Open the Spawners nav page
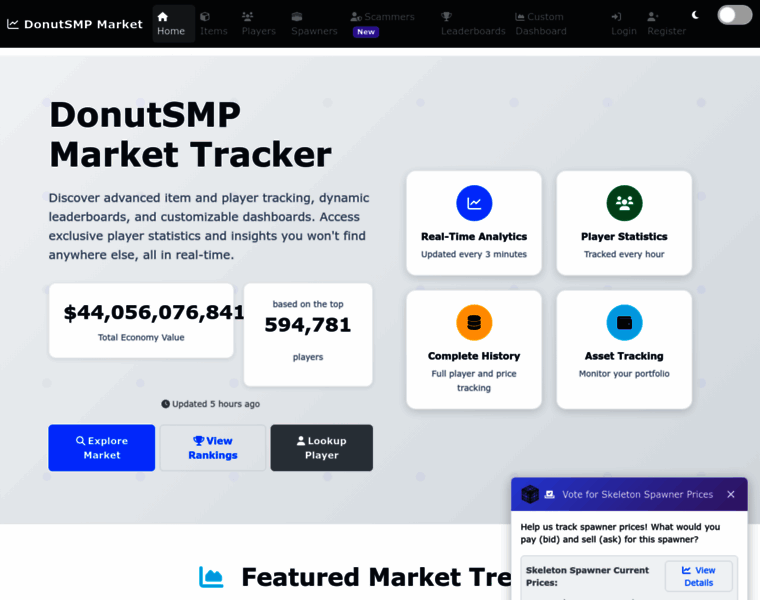This screenshot has width=760, height=600. click(x=314, y=24)
